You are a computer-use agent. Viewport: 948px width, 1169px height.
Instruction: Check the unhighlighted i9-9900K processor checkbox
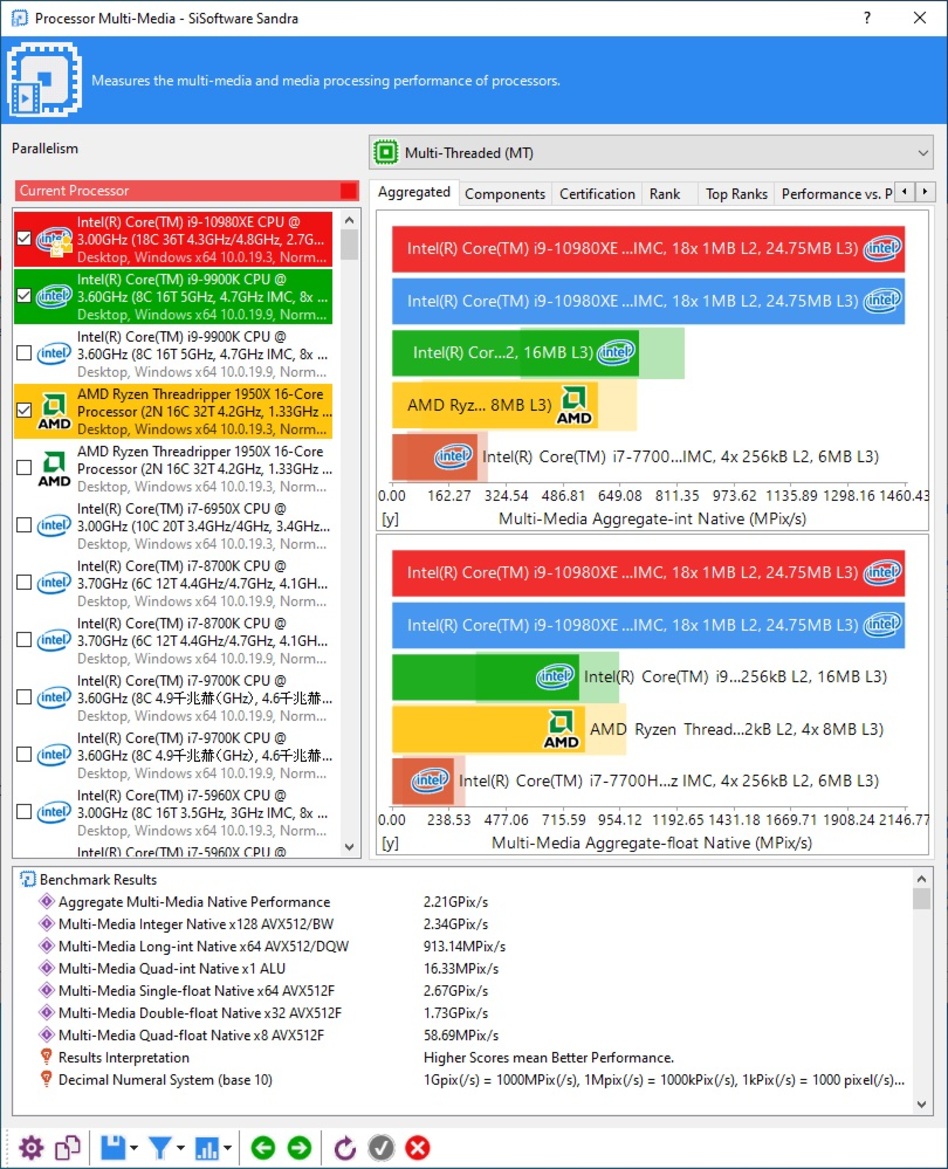pos(24,353)
